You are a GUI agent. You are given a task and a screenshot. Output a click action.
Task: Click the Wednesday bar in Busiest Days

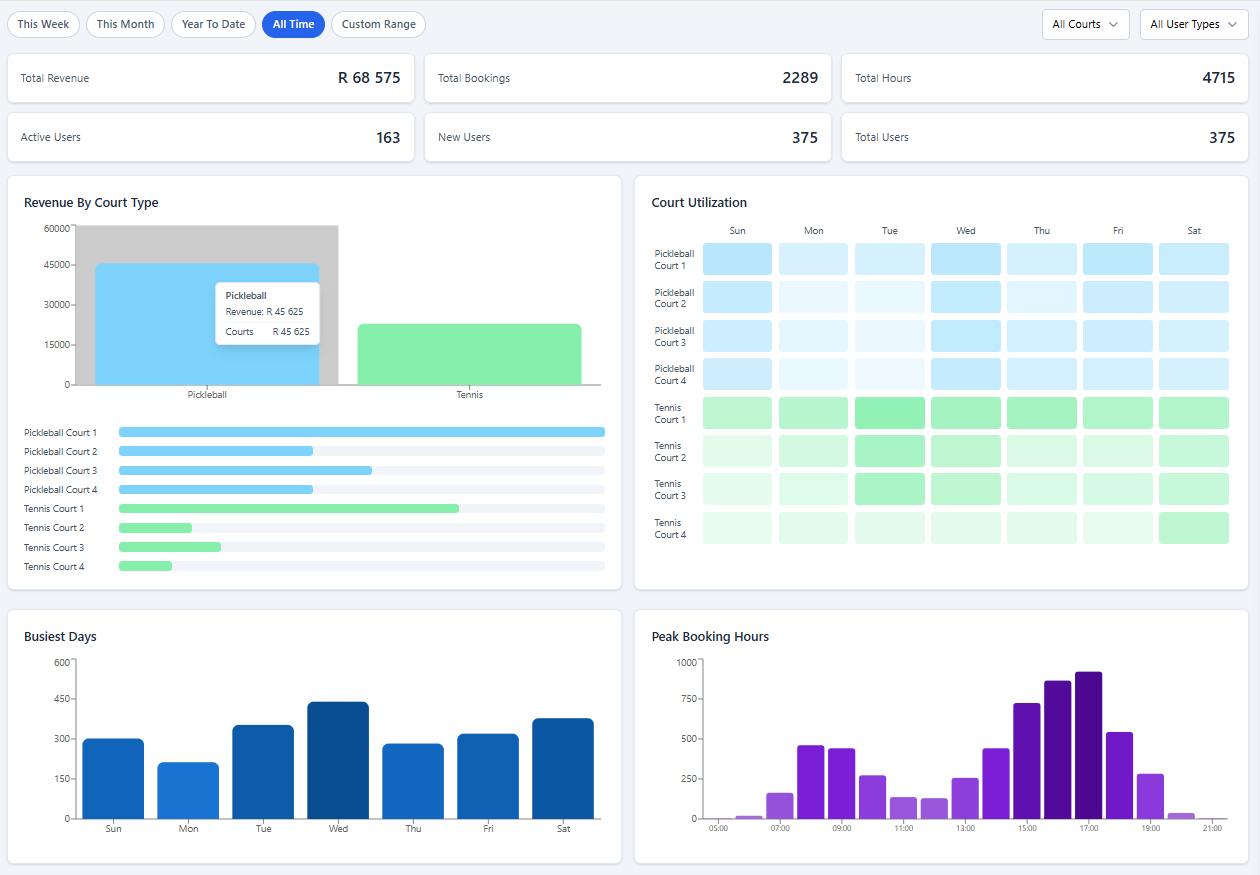tap(338, 760)
